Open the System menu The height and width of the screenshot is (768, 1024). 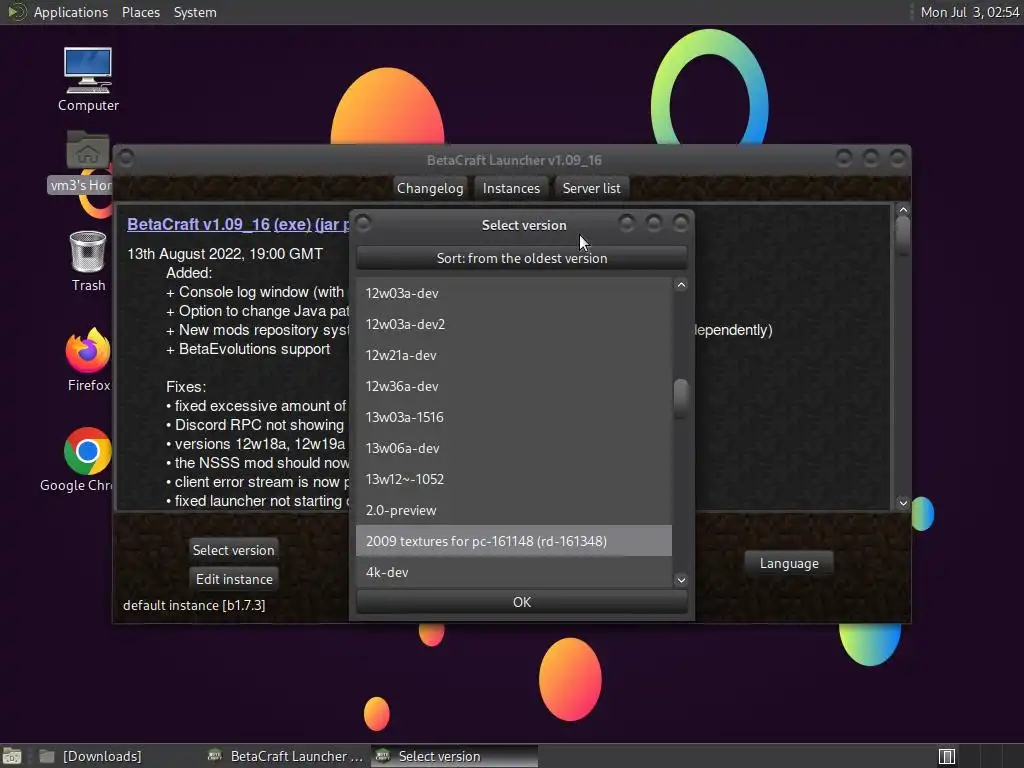click(x=195, y=12)
